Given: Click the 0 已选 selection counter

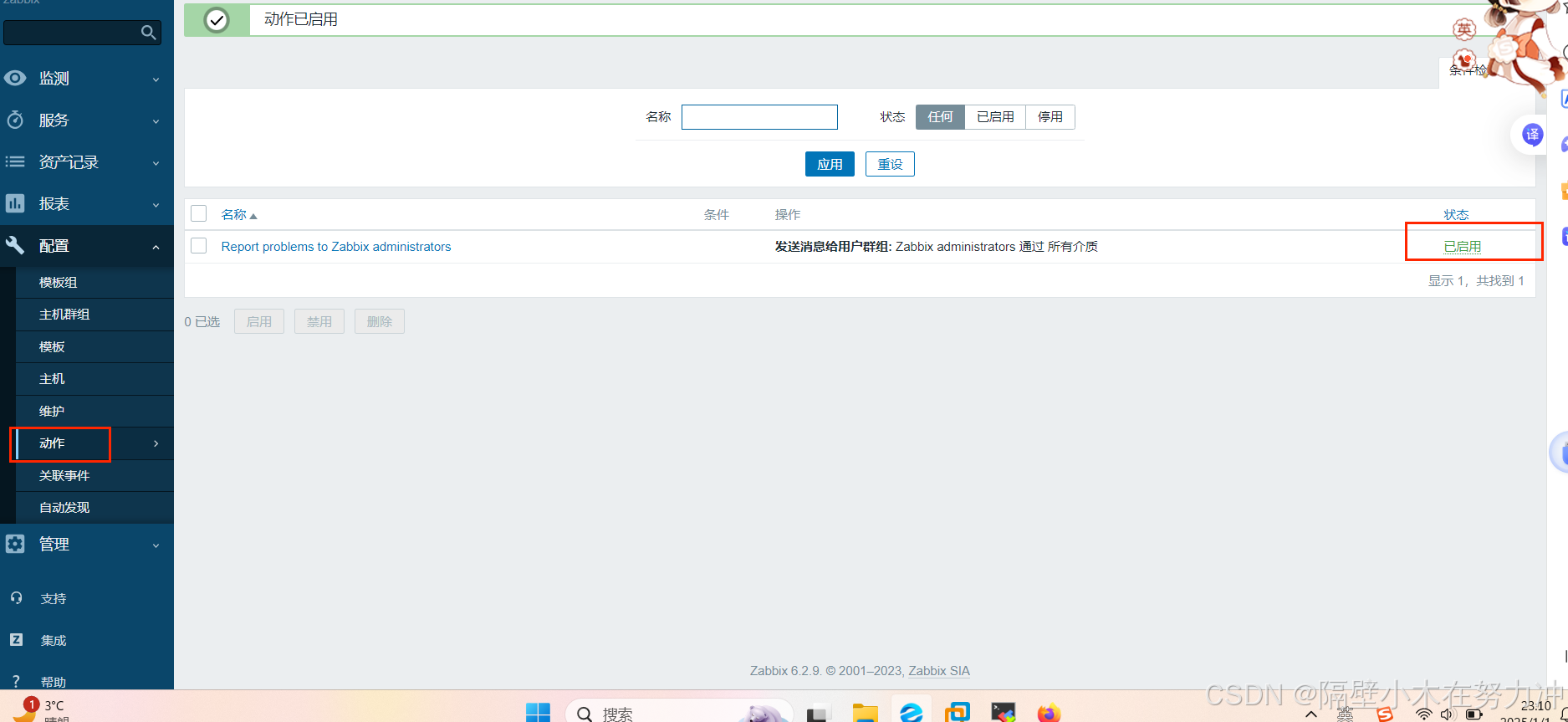Looking at the screenshot, I should click(x=202, y=322).
